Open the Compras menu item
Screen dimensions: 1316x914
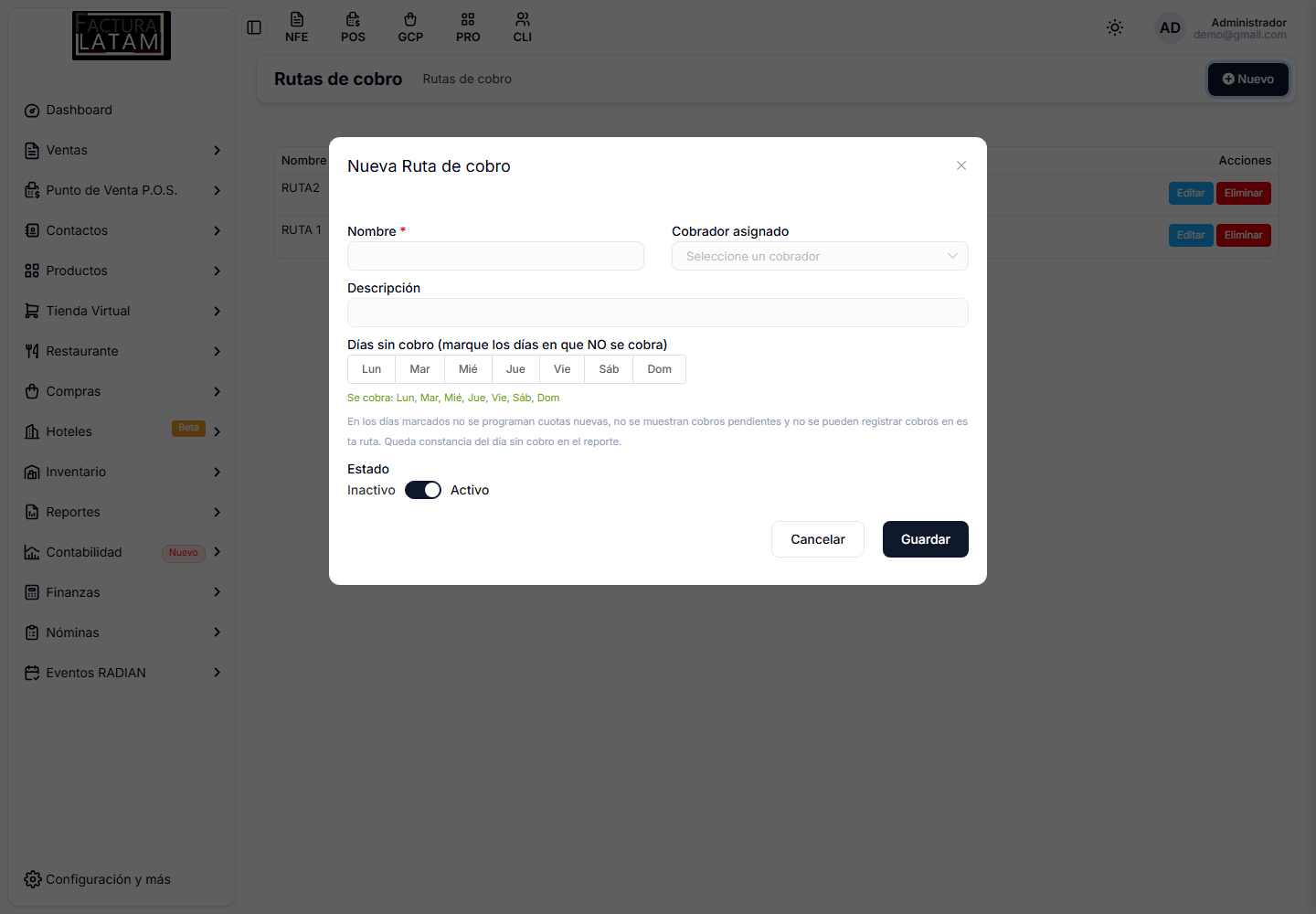tap(122, 391)
